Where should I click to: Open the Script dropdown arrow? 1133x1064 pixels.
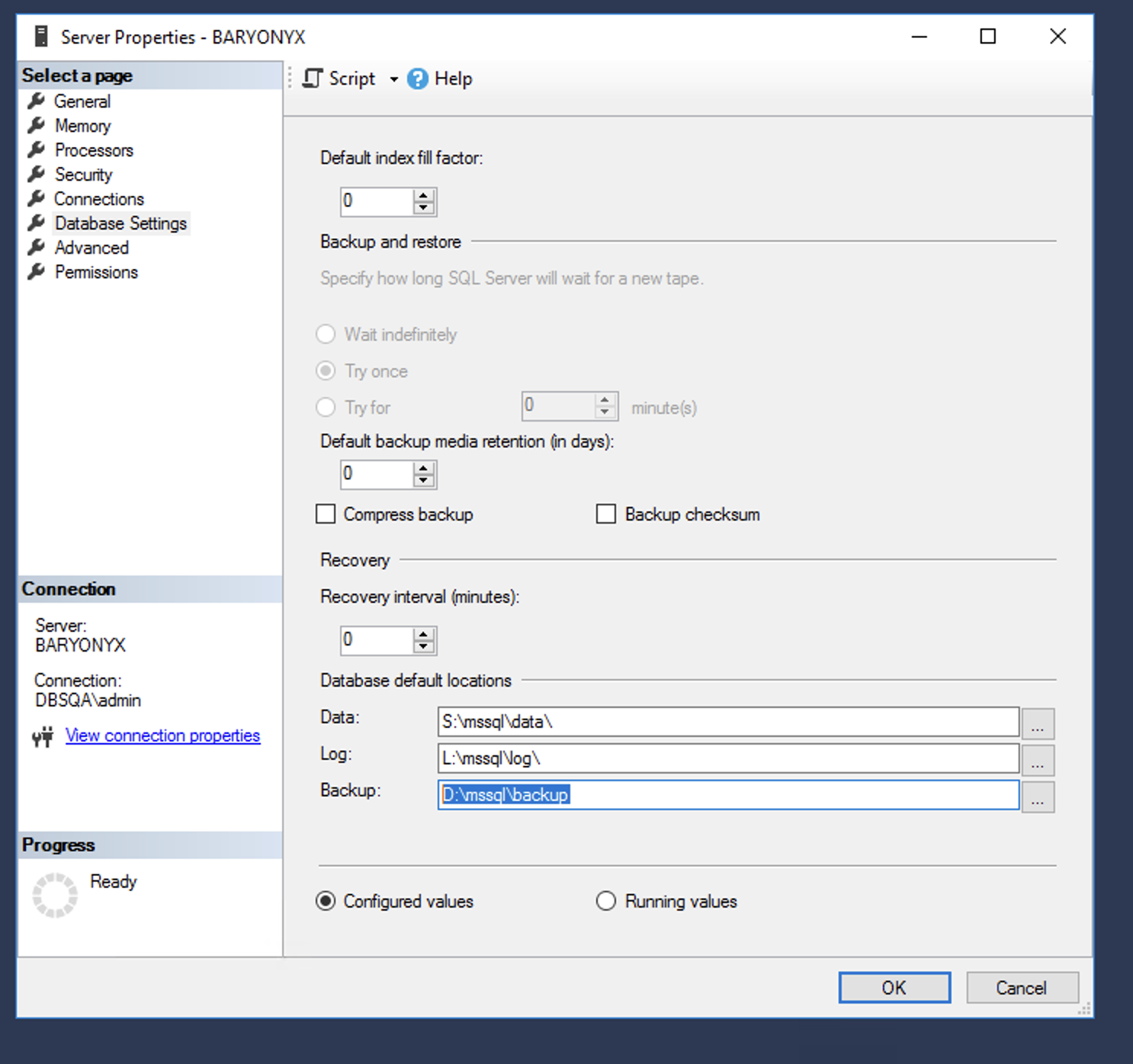[x=393, y=79]
